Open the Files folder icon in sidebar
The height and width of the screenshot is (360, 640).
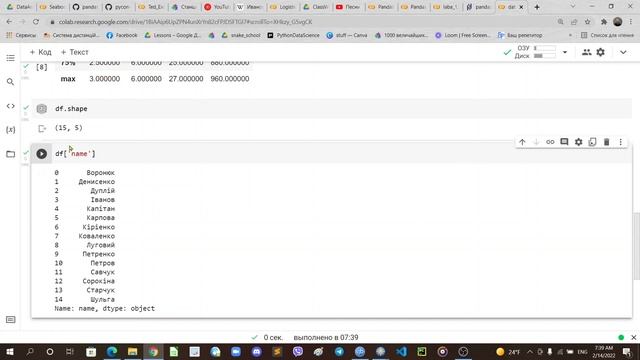click(x=11, y=154)
